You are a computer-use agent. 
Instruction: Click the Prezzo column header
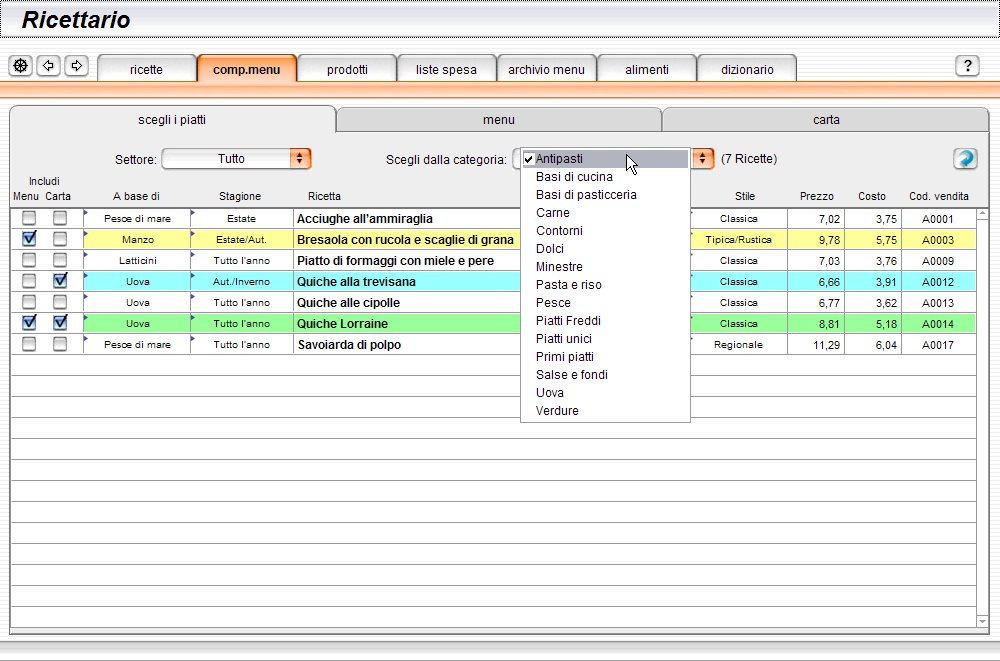(x=816, y=197)
